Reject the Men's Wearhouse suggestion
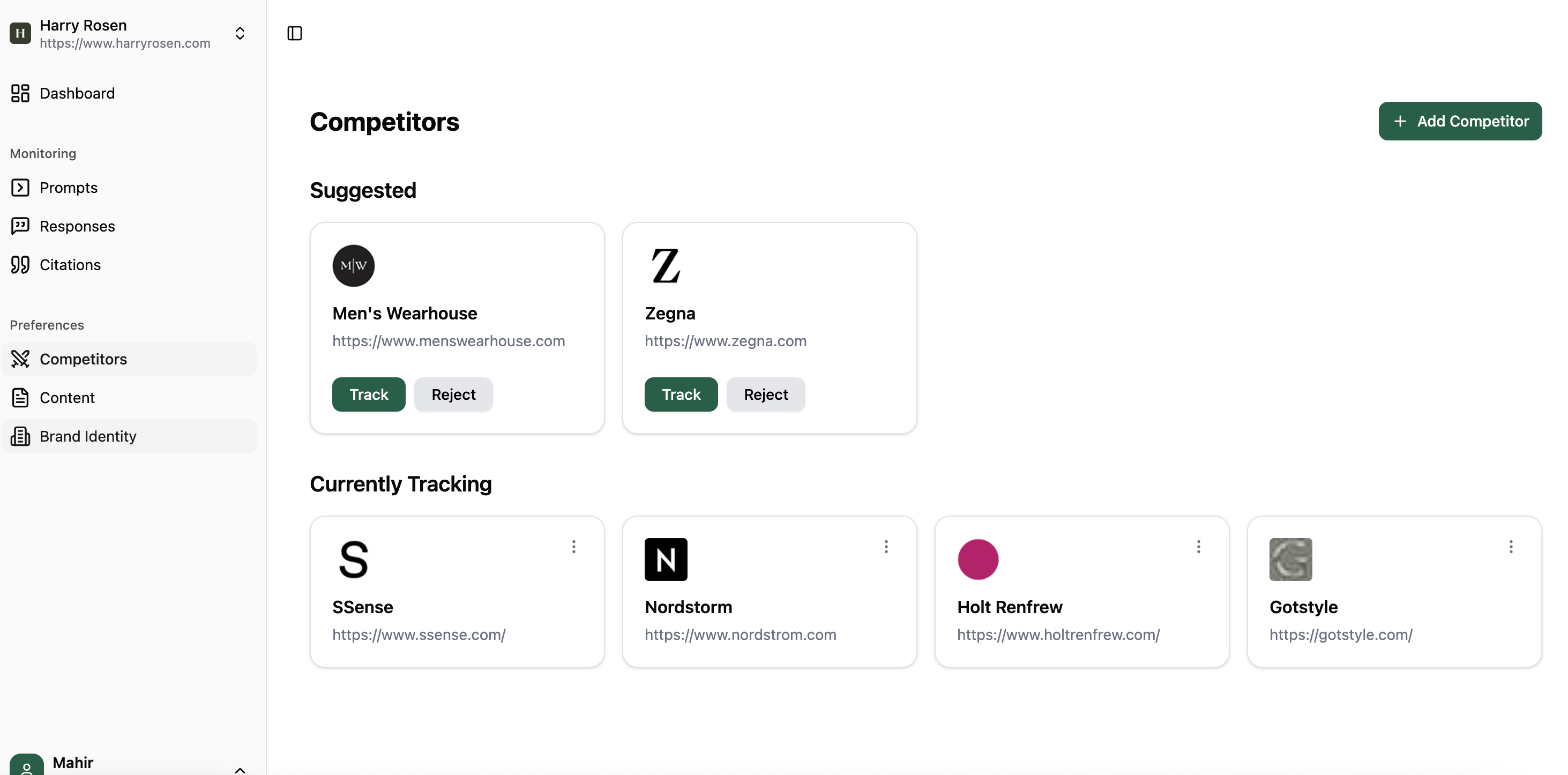 [453, 394]
